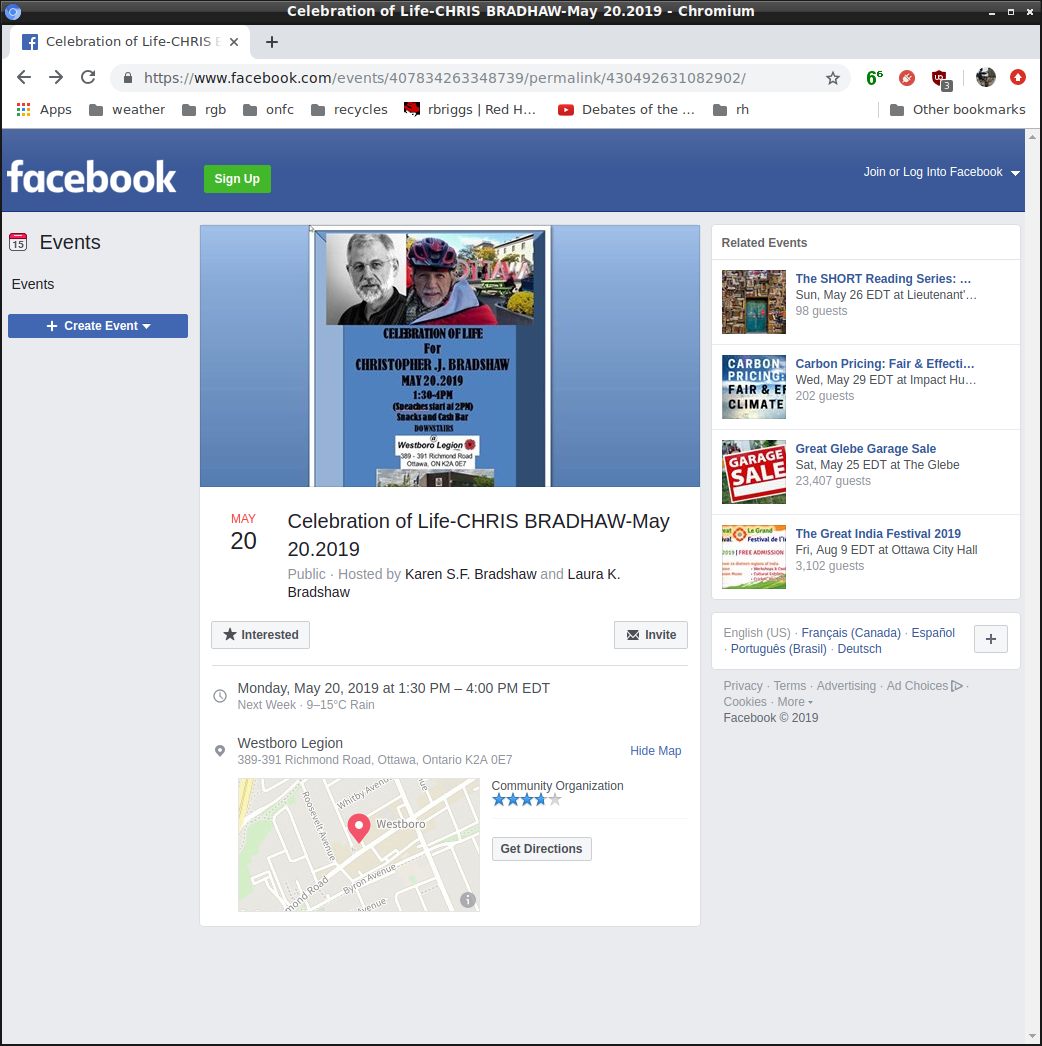Click Get Directions
Viewport: 1042px width, 1046px height.
pos(542,849)
